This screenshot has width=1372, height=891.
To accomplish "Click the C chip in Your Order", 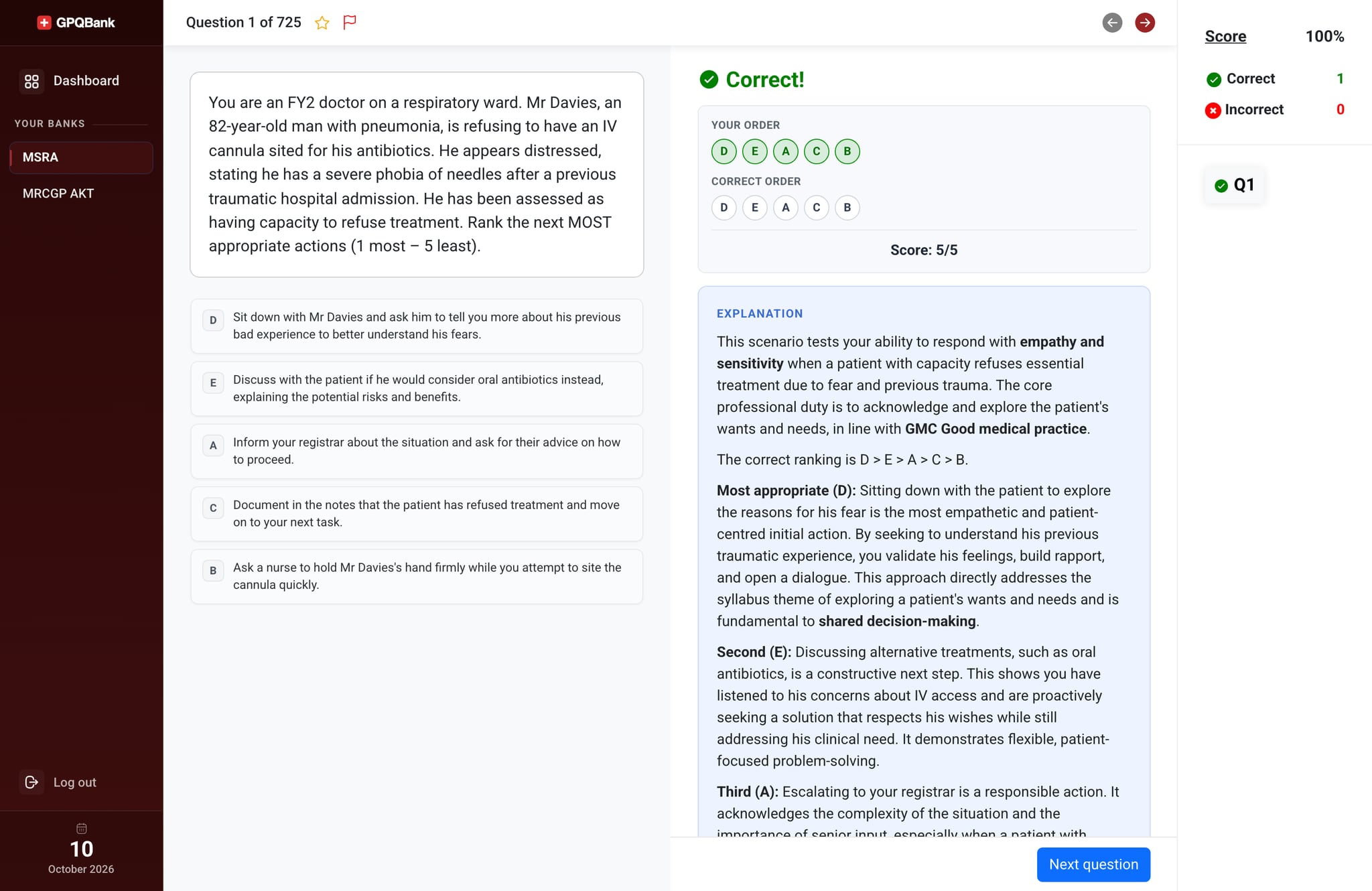I will pos(817,151).
